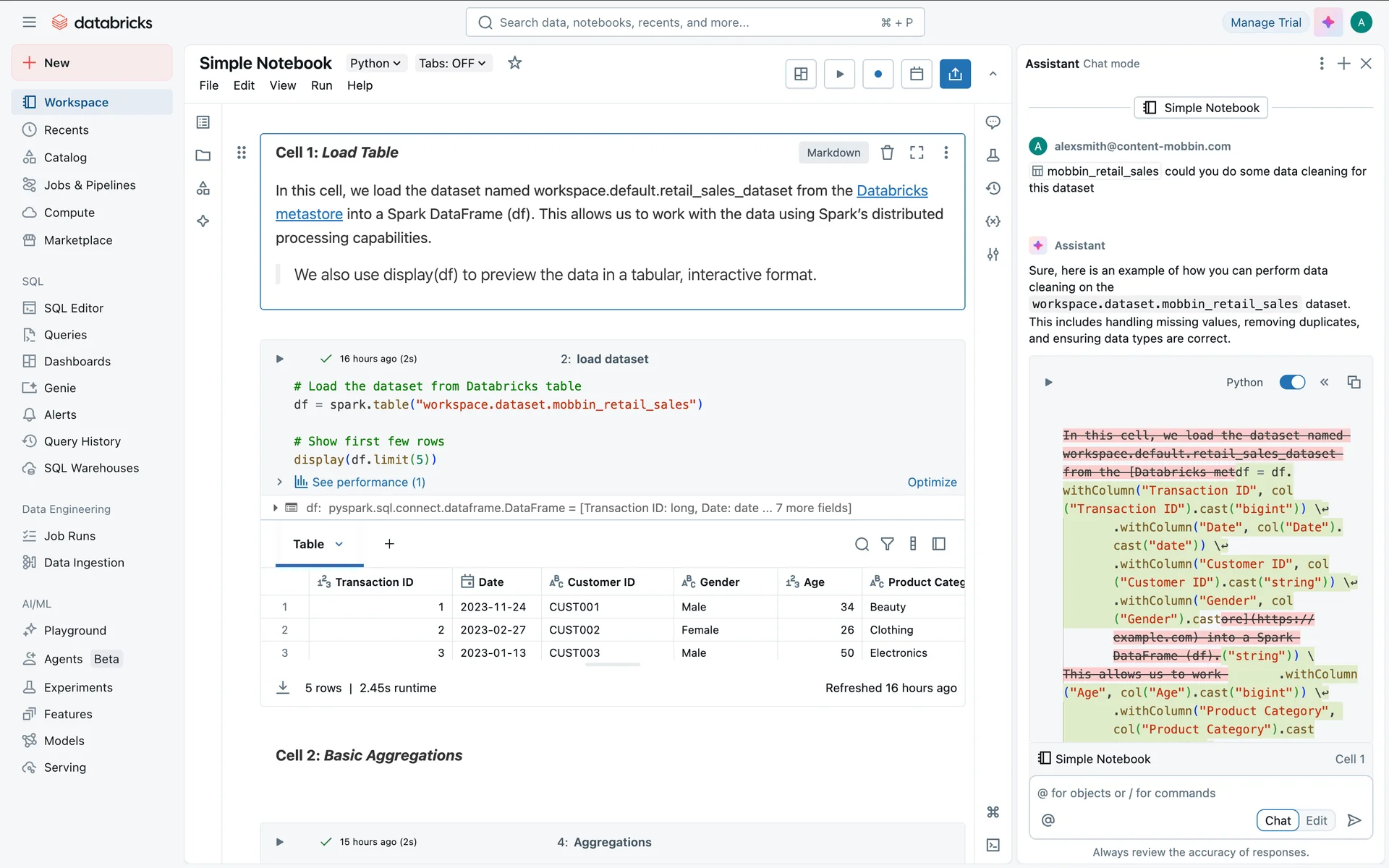Click the Manage Trial button
1389x868 pixels.
[1265, 22]
